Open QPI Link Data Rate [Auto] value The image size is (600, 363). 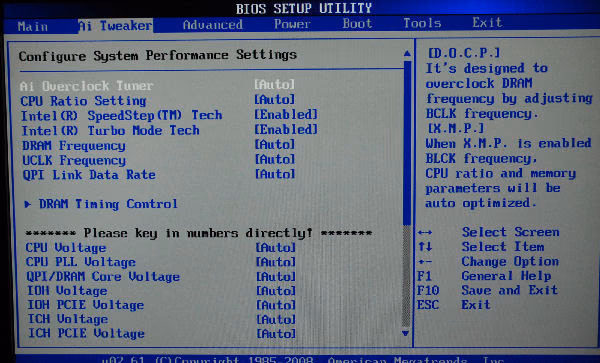point(275,174)
